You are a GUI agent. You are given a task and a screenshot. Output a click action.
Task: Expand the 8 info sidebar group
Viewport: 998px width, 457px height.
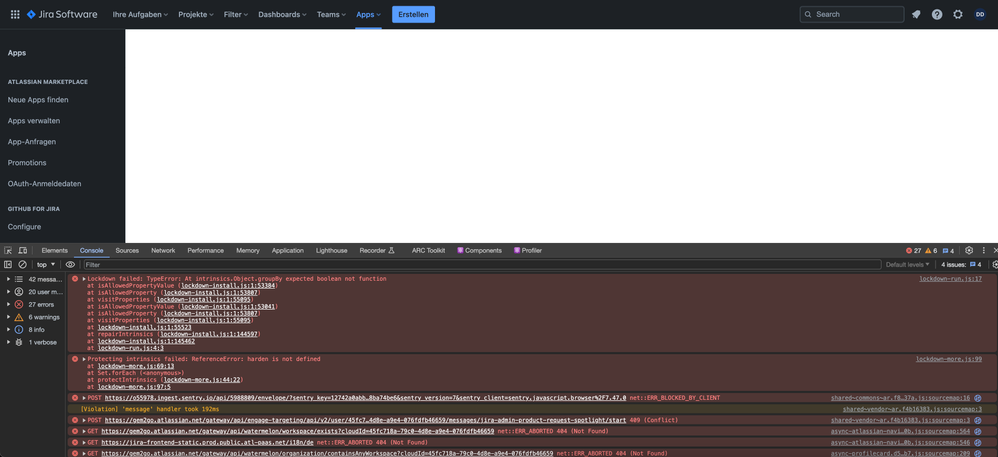click(8, 330)
